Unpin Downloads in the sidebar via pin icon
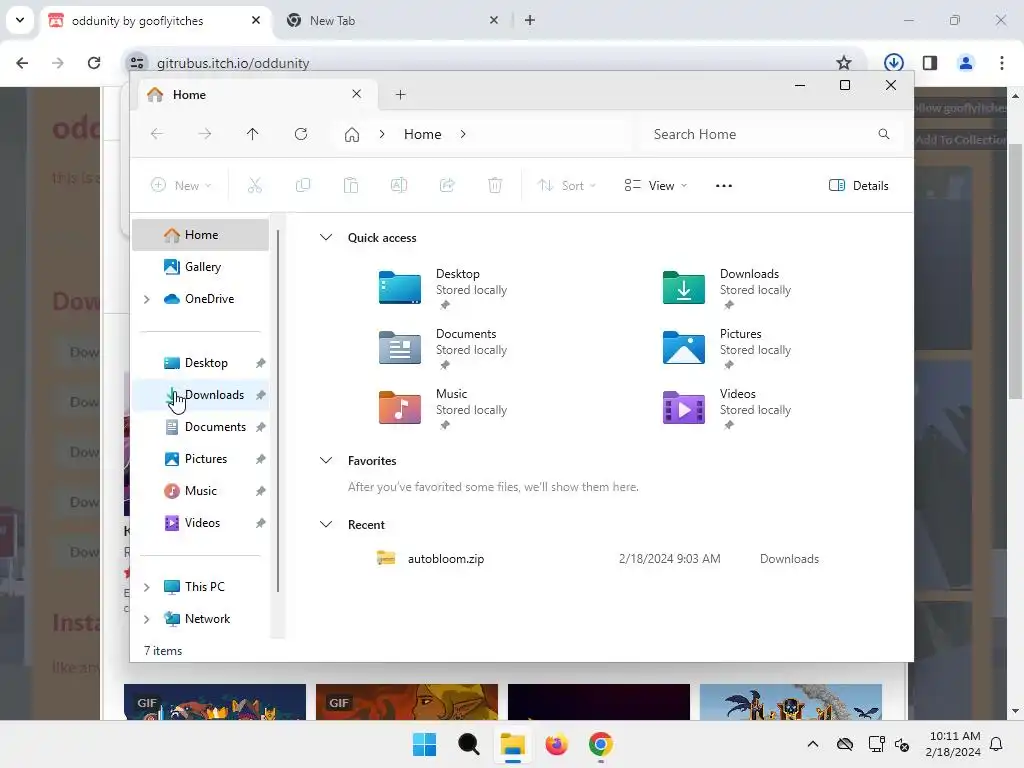This screenshot has width=1024, height=768. pos(261,395)
